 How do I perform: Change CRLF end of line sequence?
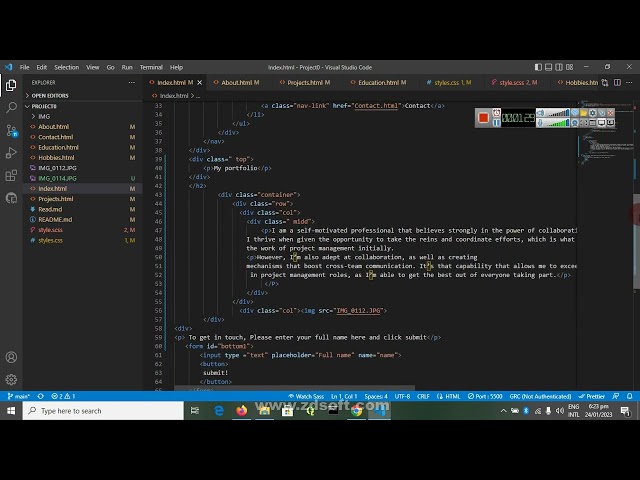[x=423, y=396]
